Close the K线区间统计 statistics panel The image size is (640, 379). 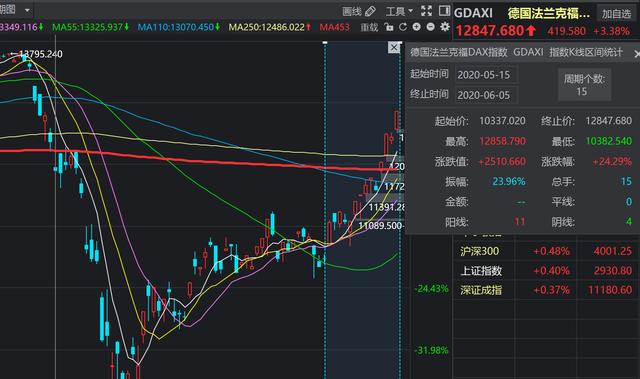pyautogui.click(x=636, y=54)
